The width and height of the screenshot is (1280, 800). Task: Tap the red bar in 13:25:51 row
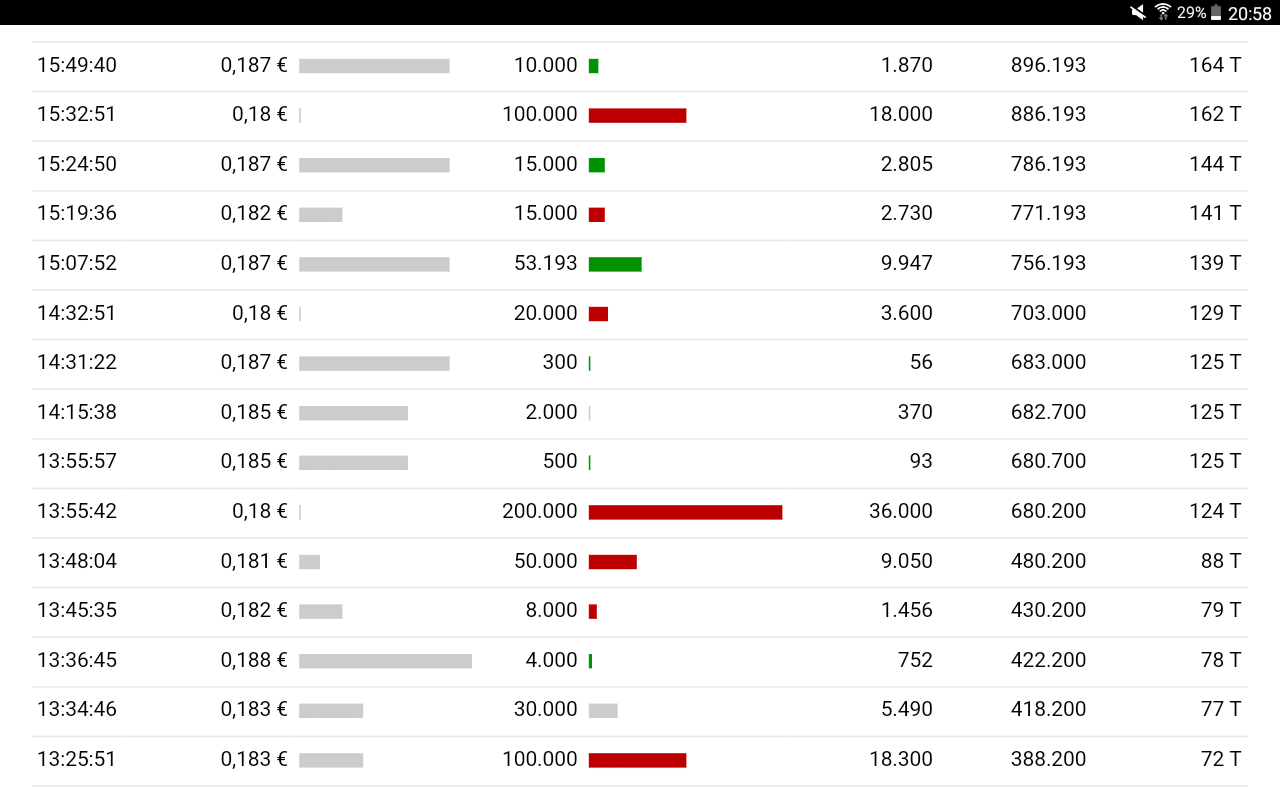coord(637,760)
